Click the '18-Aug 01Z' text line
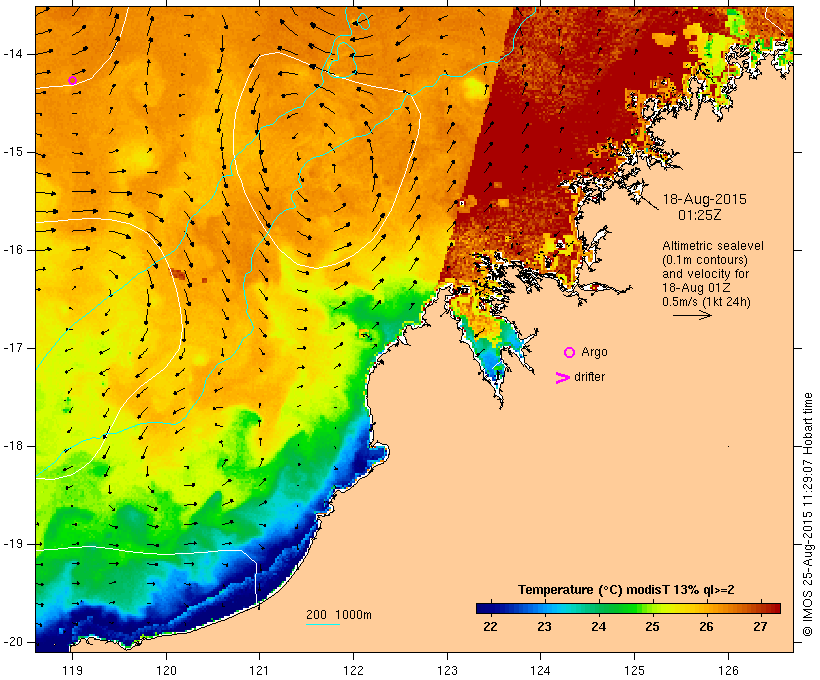This screenshot has width=820, height=680. tap(696, 288)
